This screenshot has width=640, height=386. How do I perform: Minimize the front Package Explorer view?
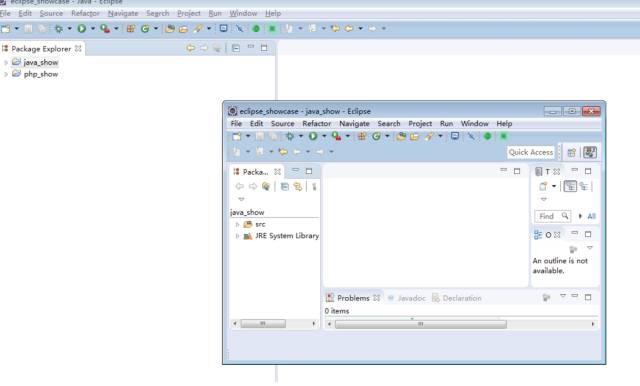pyautogui.click(x=295, y=170)
